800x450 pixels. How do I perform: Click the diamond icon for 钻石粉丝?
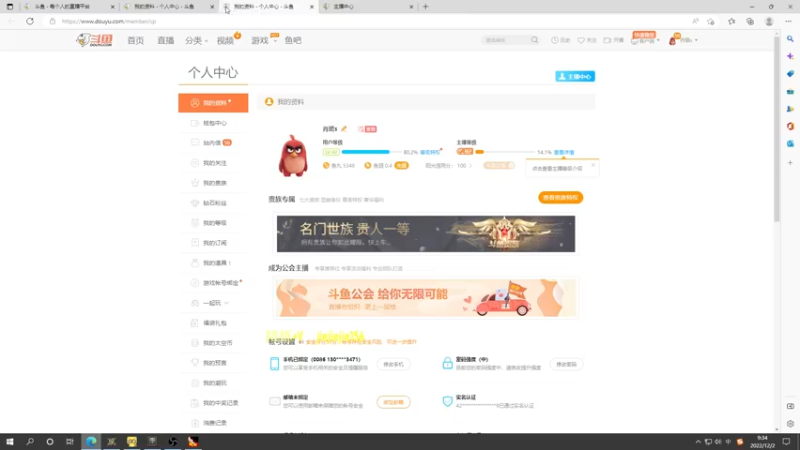click(195, 203)
